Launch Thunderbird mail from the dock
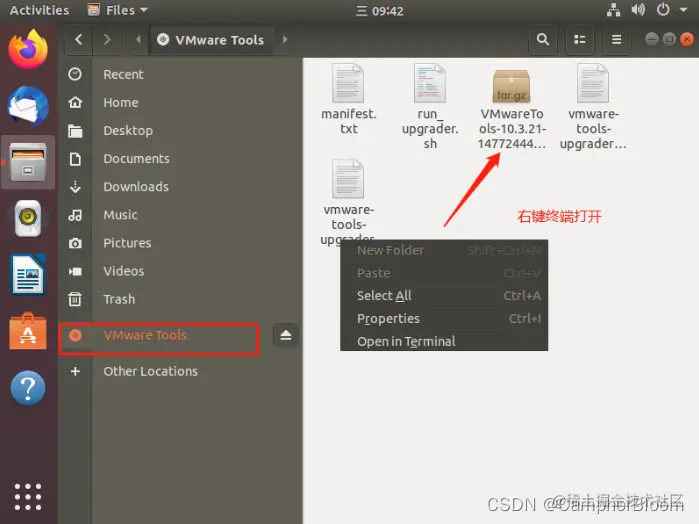The width and height of the screenshot is (699, 524). [28, 106]
